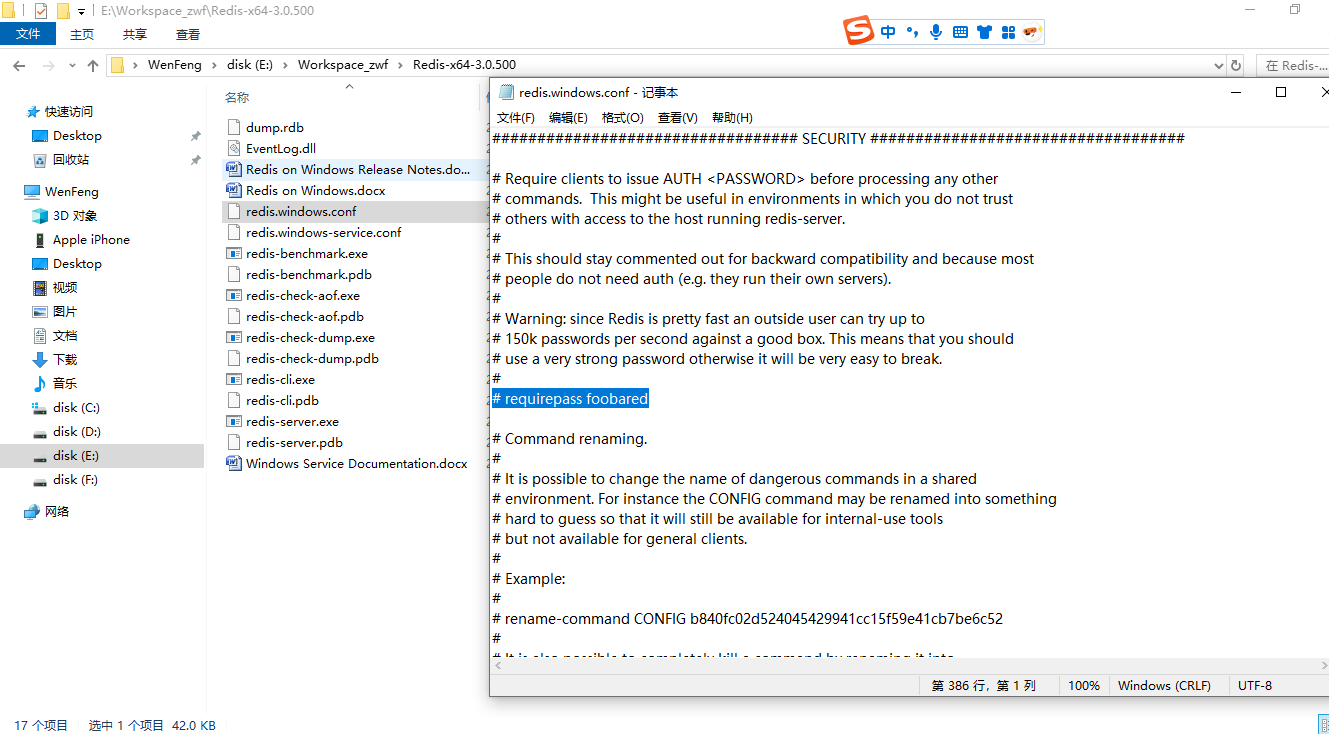Open the 共享 ribbon tab
1329x734 pixels.
135,34
